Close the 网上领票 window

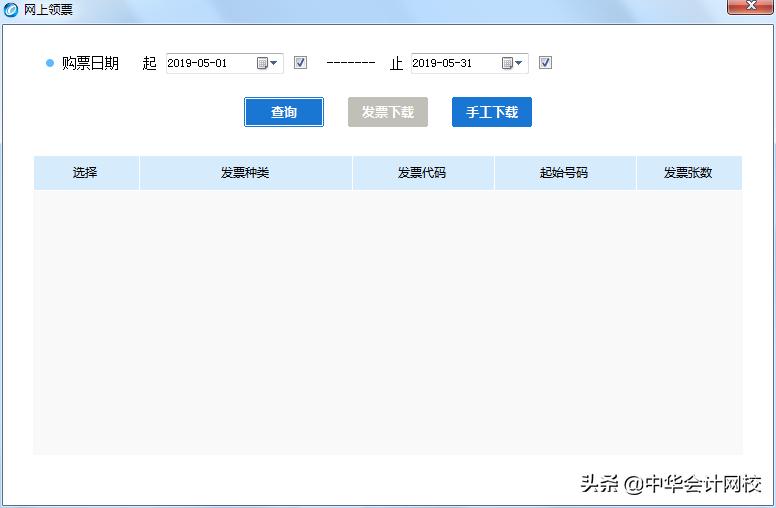tap(749, 6)
